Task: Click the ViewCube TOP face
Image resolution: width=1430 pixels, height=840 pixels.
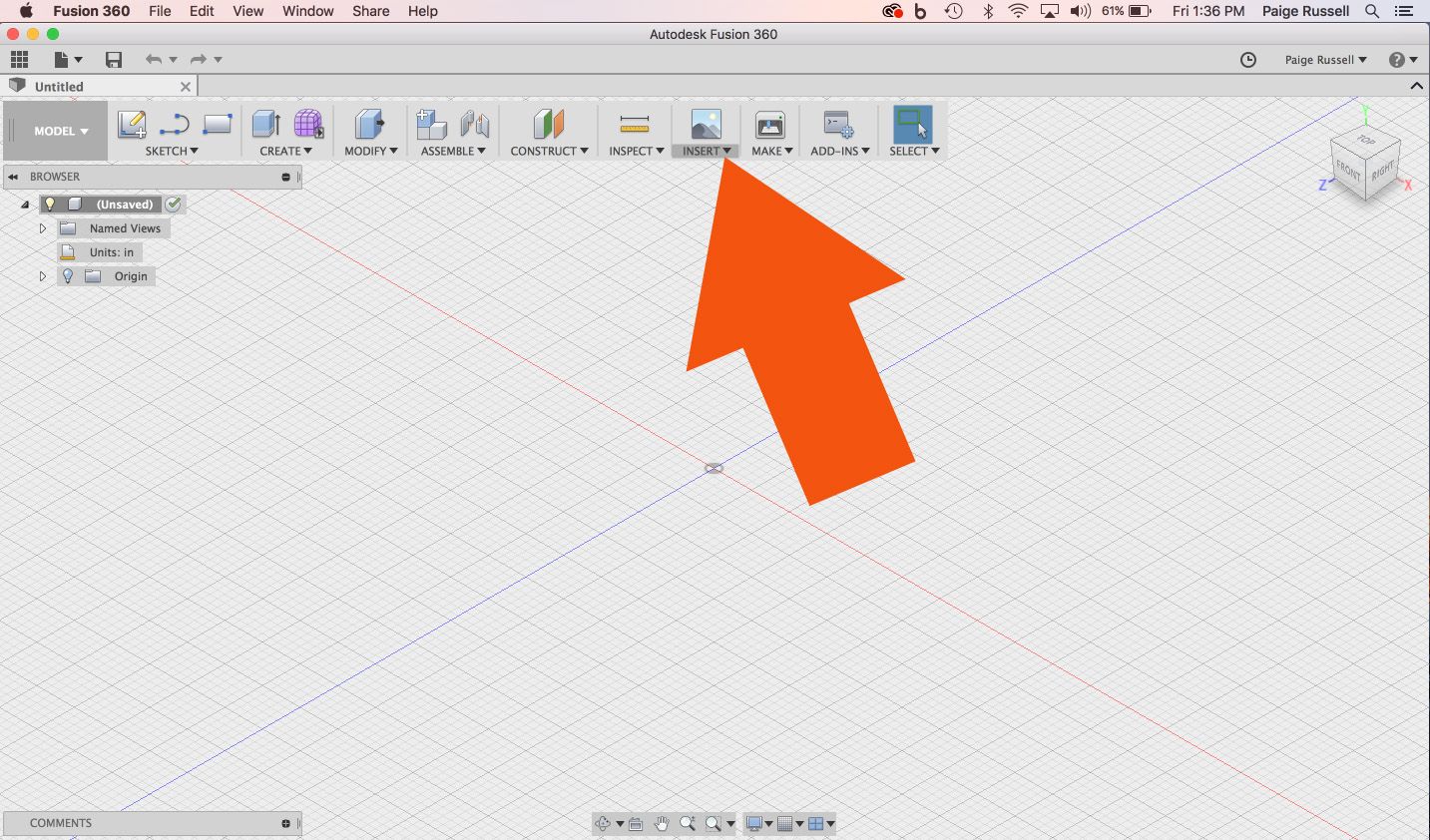Action: [1366, 141]
